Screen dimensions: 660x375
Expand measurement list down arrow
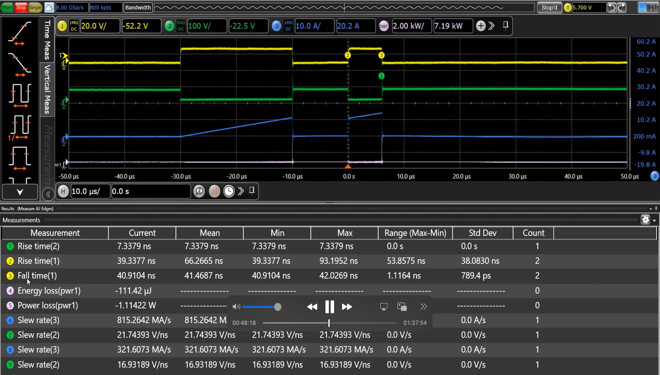coord(20,192)
